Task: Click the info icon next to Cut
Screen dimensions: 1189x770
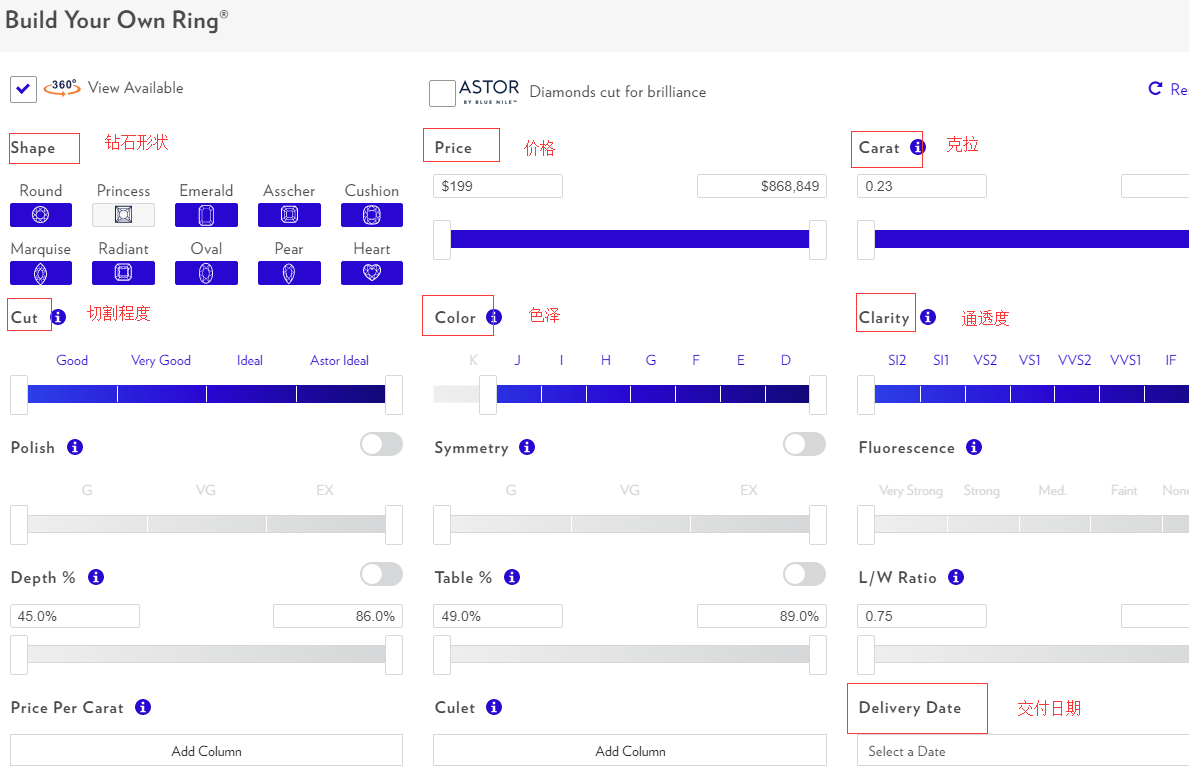Action: [58, 317]
